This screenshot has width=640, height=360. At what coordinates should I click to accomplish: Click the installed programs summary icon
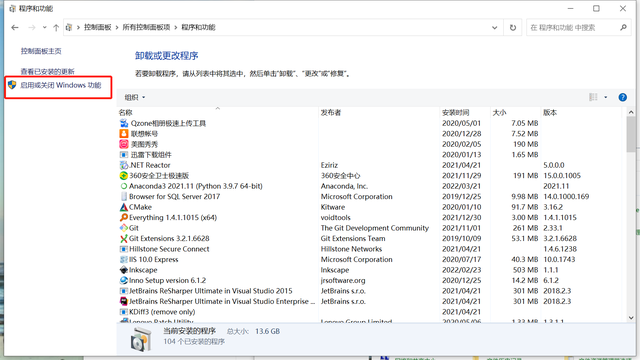click(x=141, y=339)
